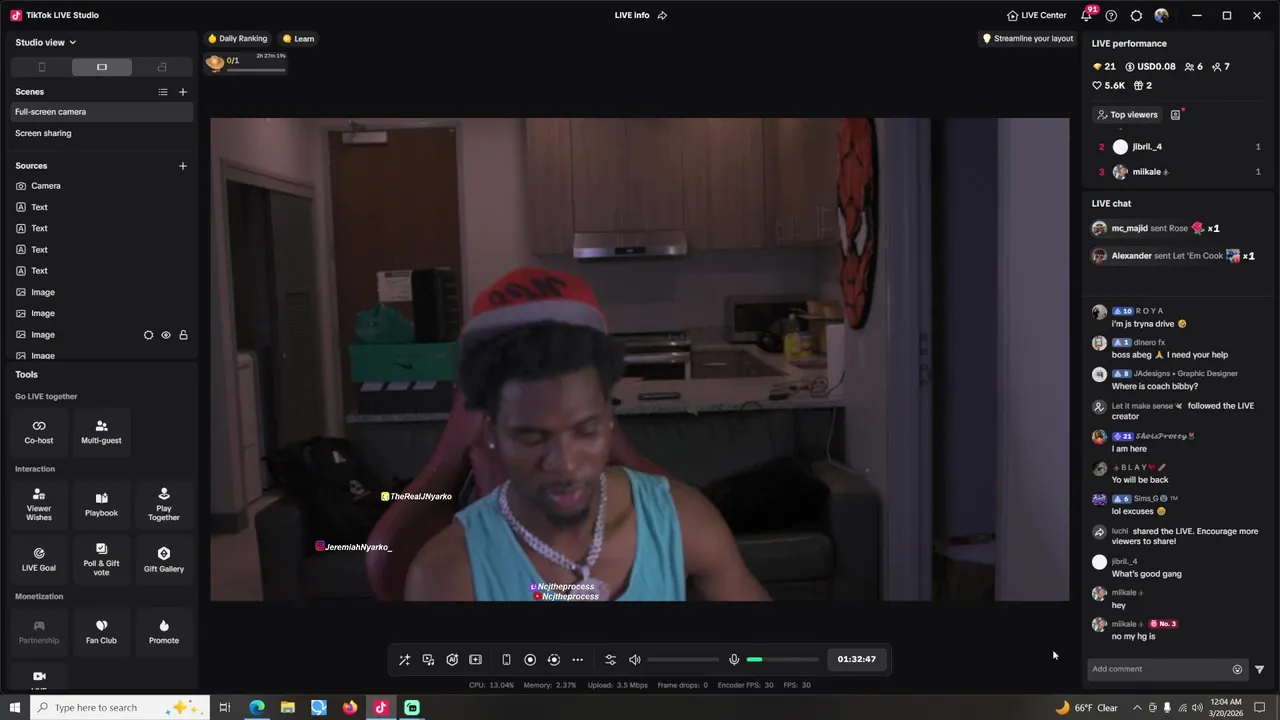
Task: Open Poll & Gift vote
Action: click(x=101, y=560)
